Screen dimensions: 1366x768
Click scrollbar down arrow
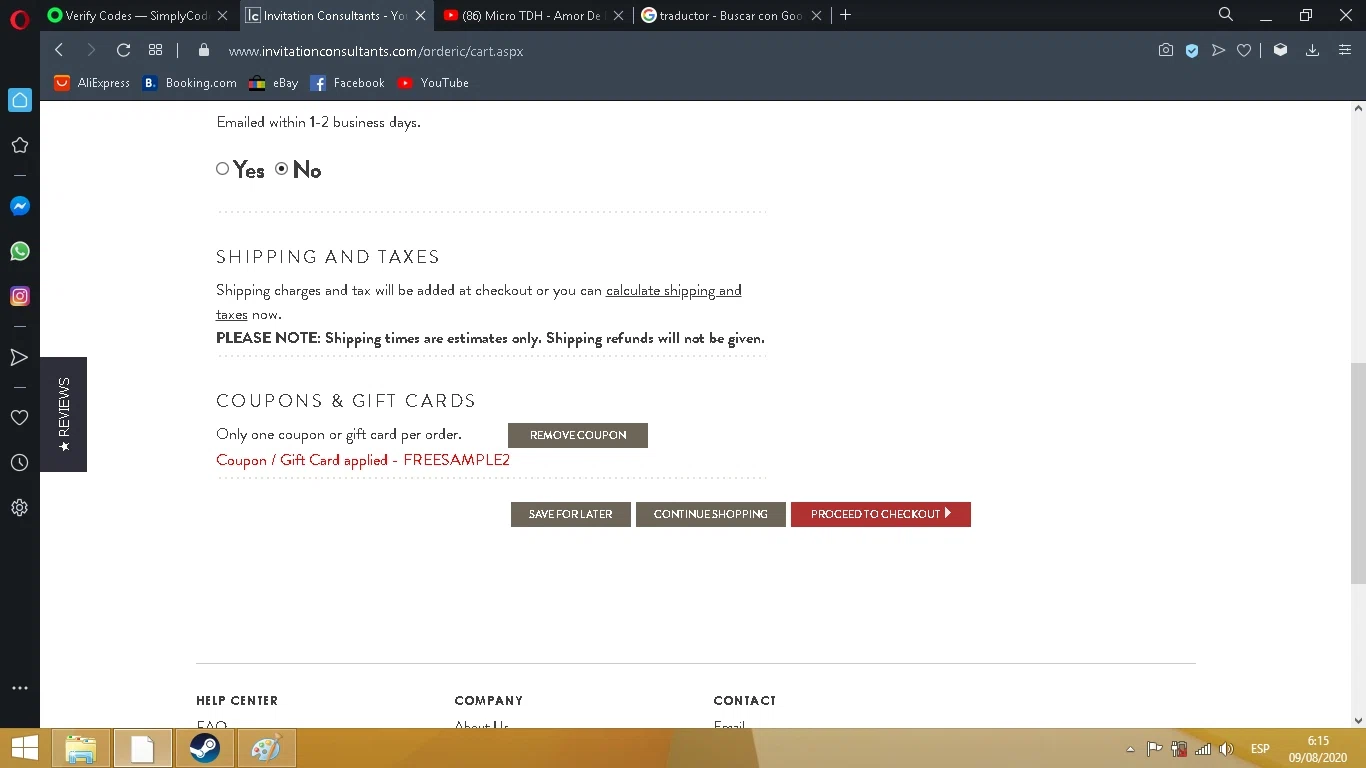[x=1358, y=720]
